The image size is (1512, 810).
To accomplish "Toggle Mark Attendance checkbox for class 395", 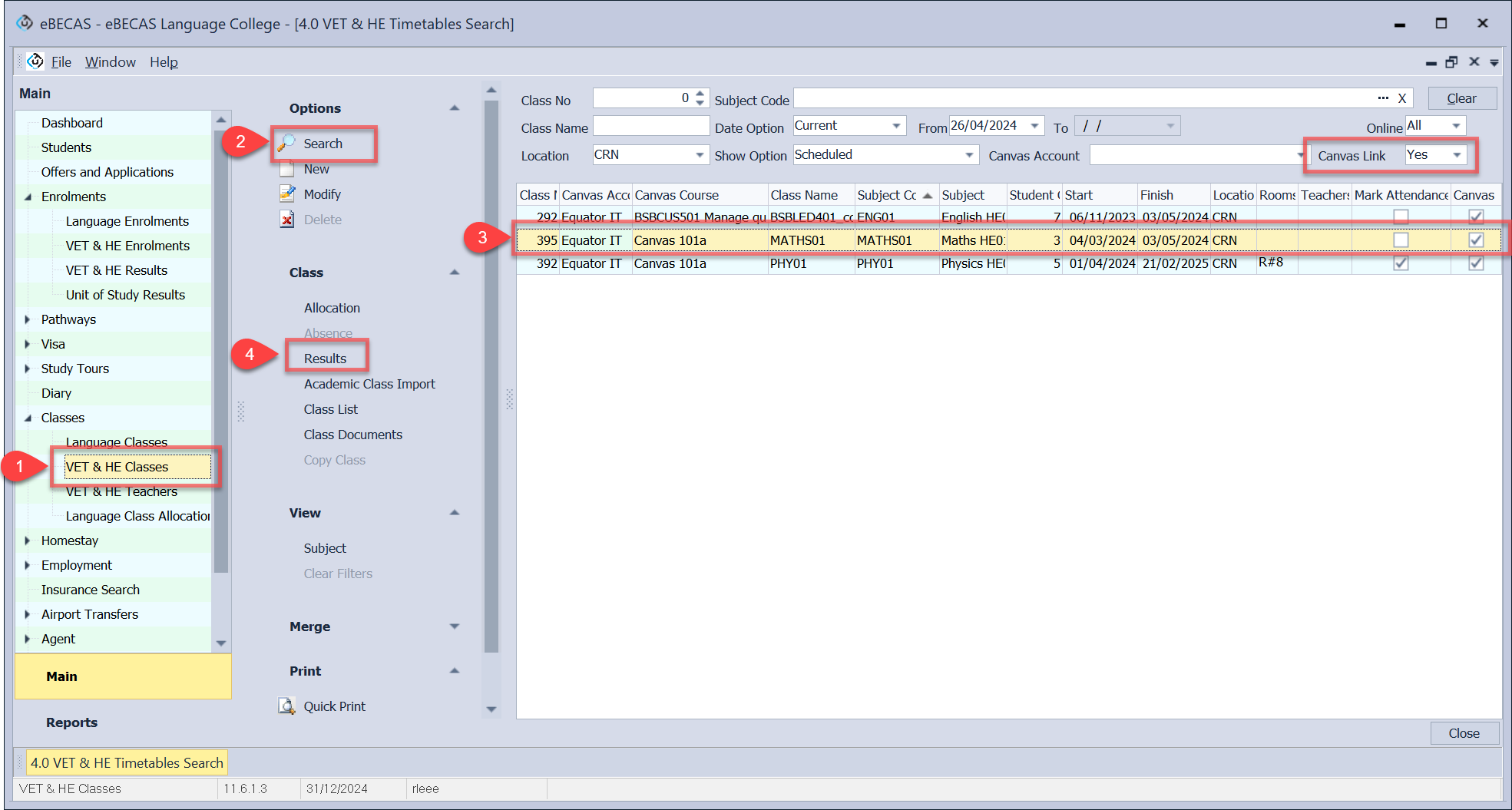I will (x=1401, y=240).
